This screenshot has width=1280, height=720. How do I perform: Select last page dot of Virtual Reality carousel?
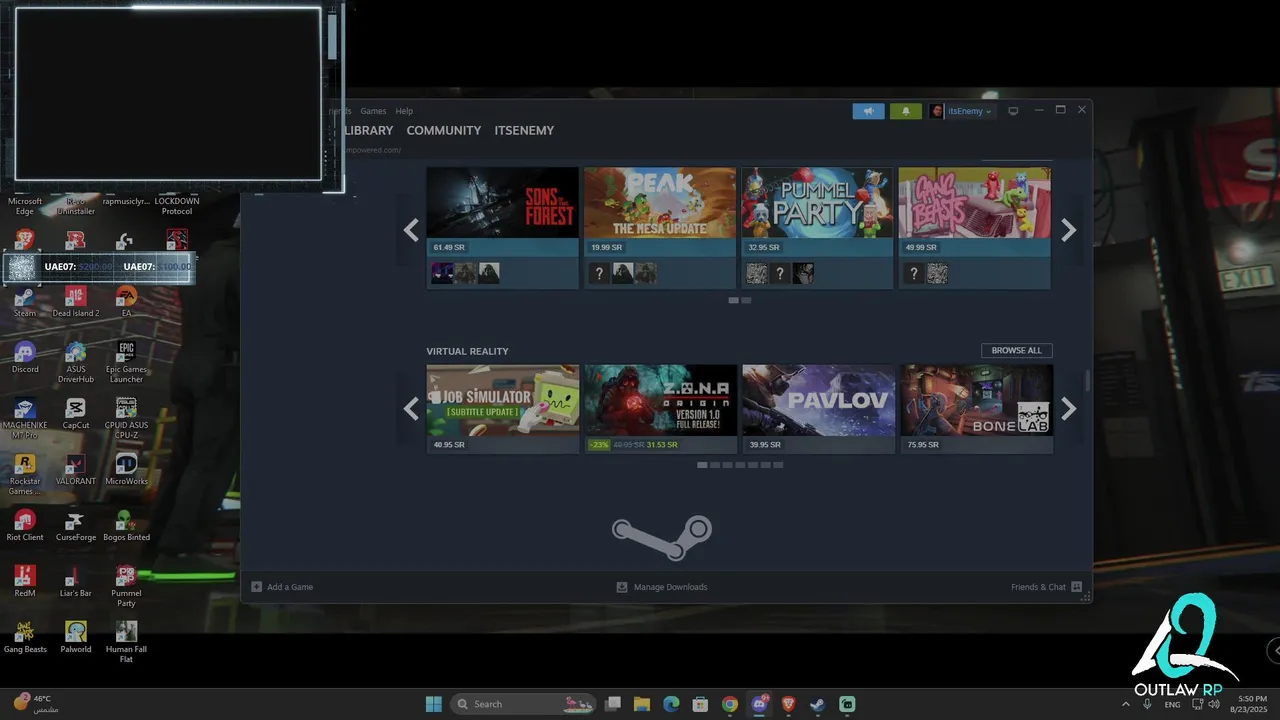pos(778,465)
